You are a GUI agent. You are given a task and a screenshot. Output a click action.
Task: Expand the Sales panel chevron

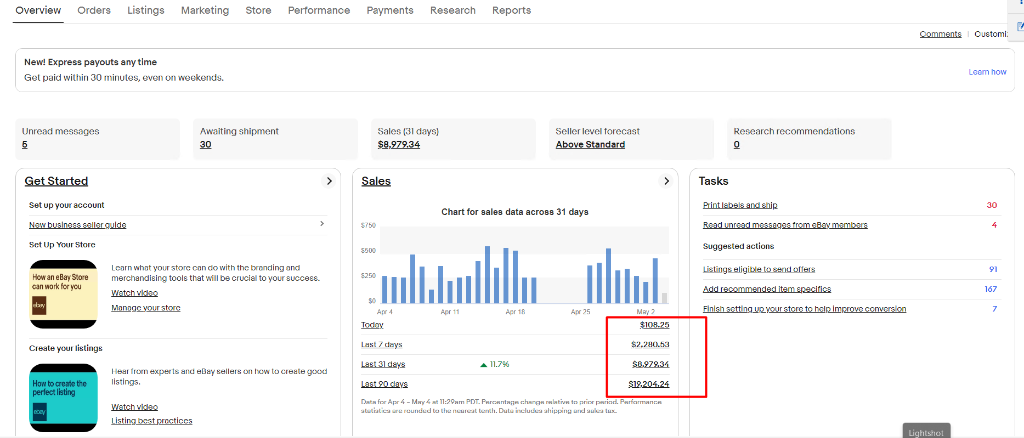(x=666, y=181)
